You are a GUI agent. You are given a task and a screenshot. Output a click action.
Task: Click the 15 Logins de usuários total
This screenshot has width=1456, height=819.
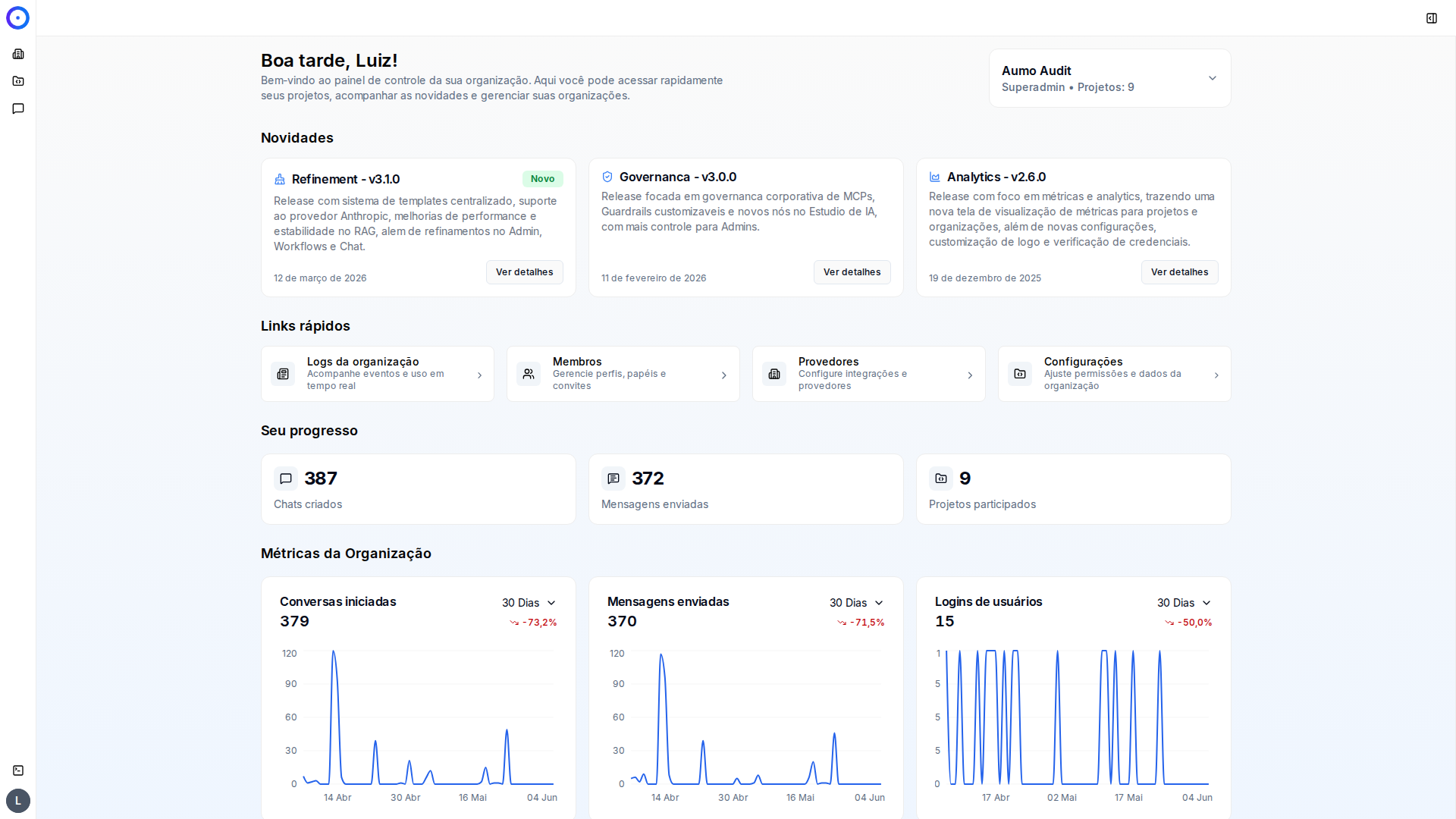tap(945, 621)
